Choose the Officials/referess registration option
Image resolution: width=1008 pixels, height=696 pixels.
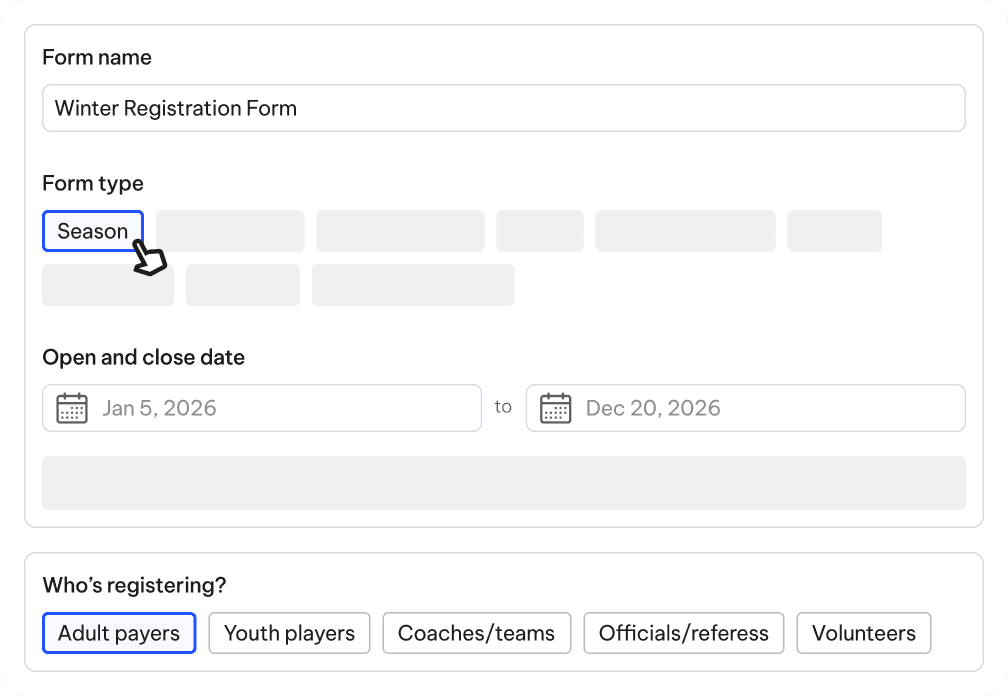[x=683, y=633]
